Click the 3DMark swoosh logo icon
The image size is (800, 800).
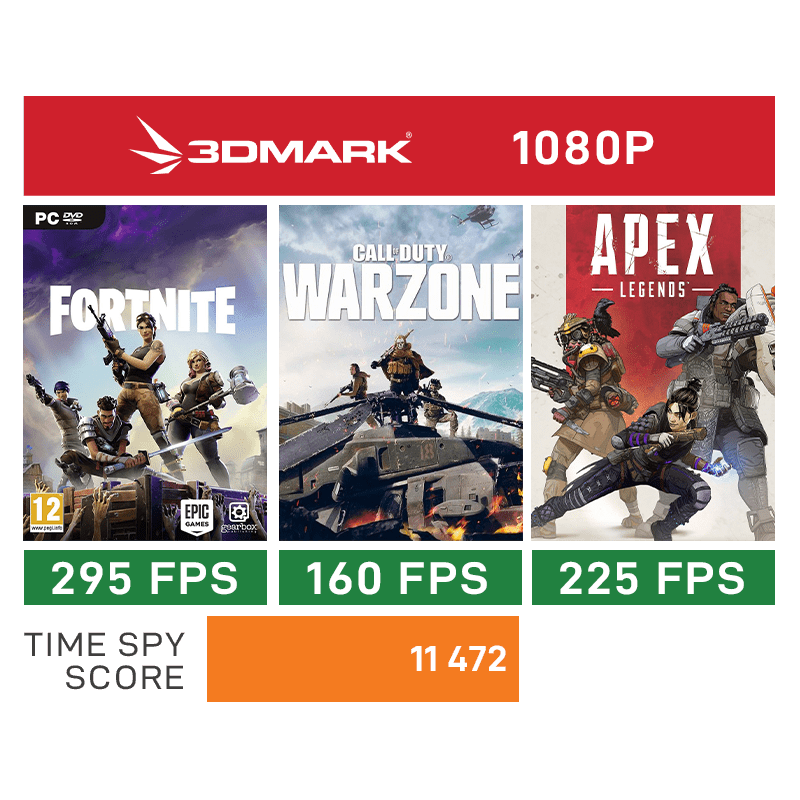click(156, 145)
